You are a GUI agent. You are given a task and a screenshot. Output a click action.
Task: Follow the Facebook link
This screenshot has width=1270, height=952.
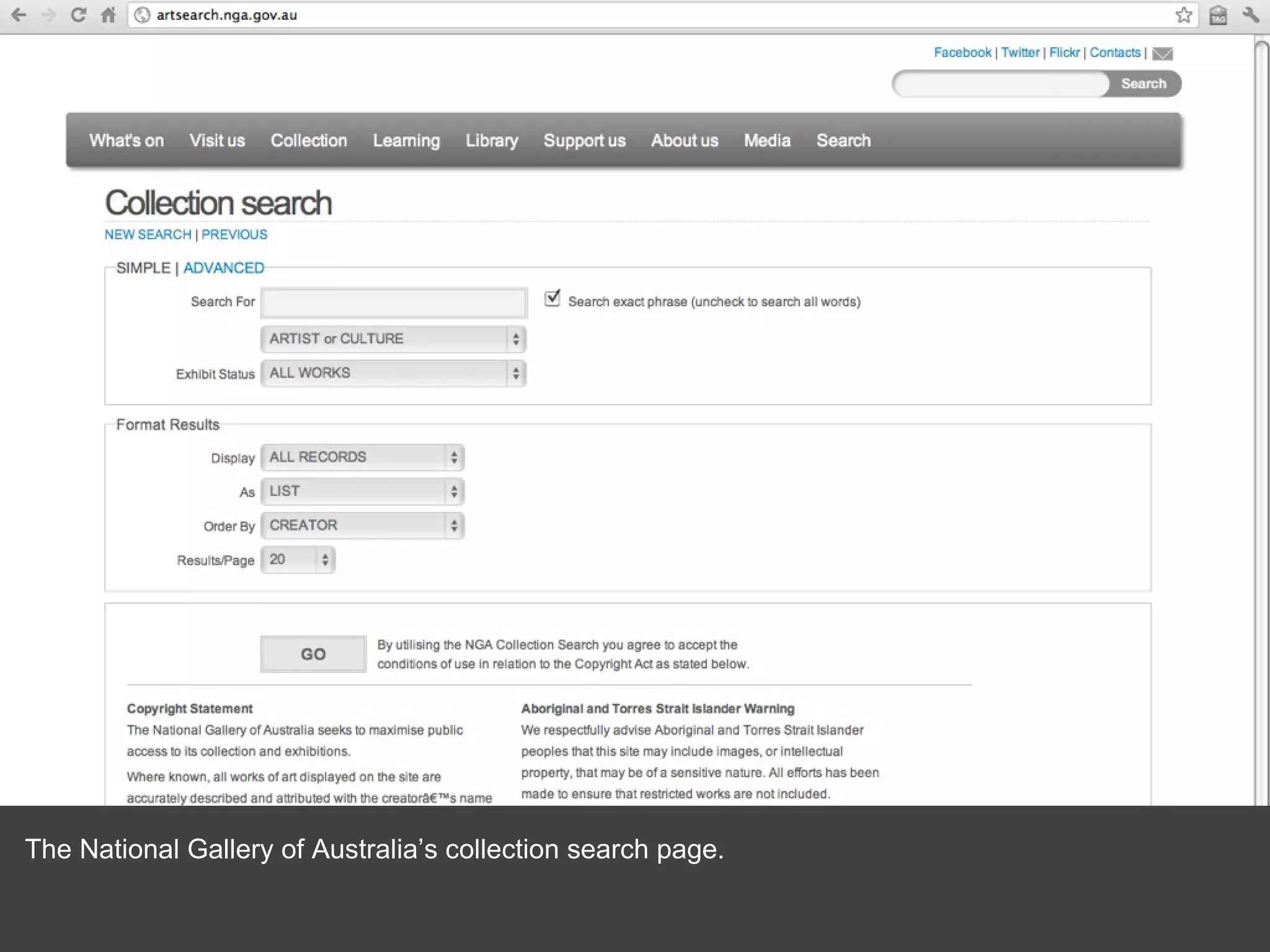point(962,53)
